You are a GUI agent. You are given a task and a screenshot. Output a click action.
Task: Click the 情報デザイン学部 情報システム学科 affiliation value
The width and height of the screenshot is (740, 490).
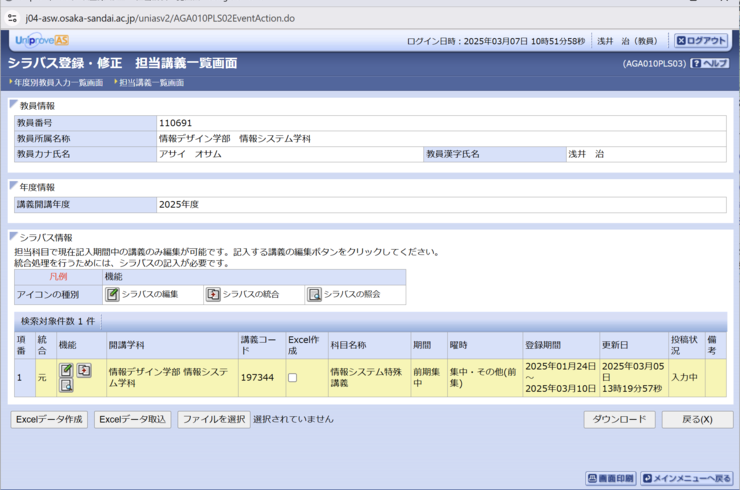click(x=235, y=139)
